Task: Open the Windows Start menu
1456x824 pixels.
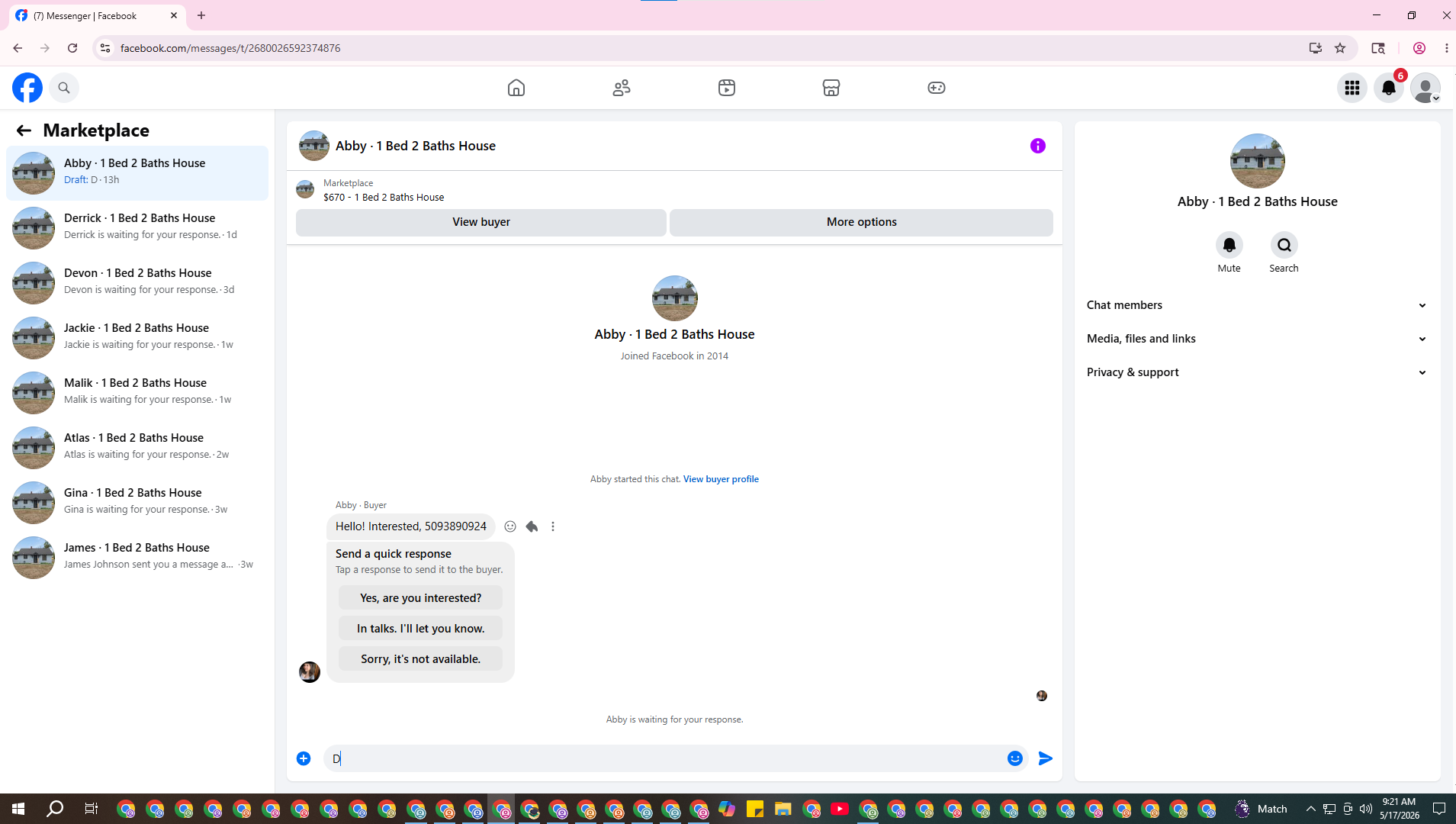Action: pos(18,809)
